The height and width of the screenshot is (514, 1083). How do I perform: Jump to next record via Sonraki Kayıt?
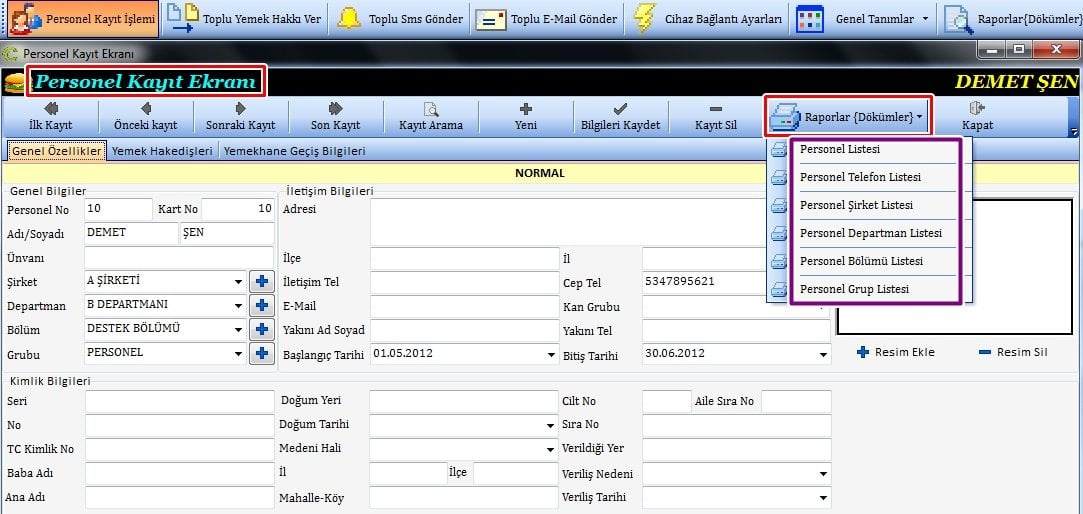click(240, 116)
